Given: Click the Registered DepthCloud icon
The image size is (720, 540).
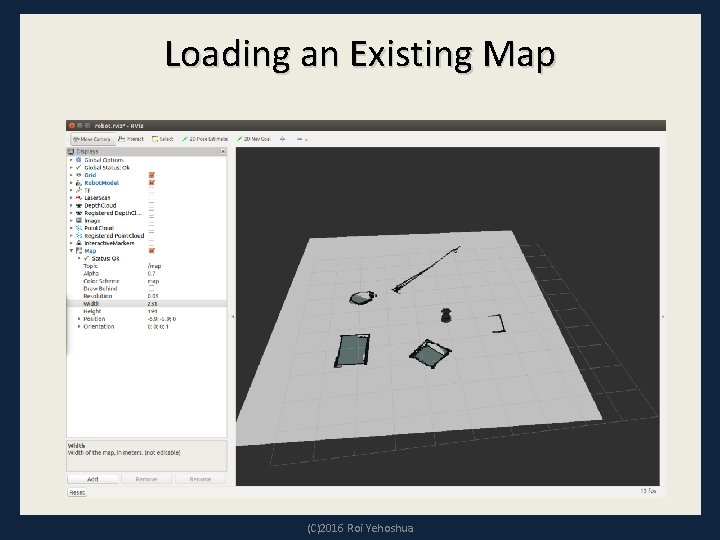Looking at the screenshot, I should (79, 213).
